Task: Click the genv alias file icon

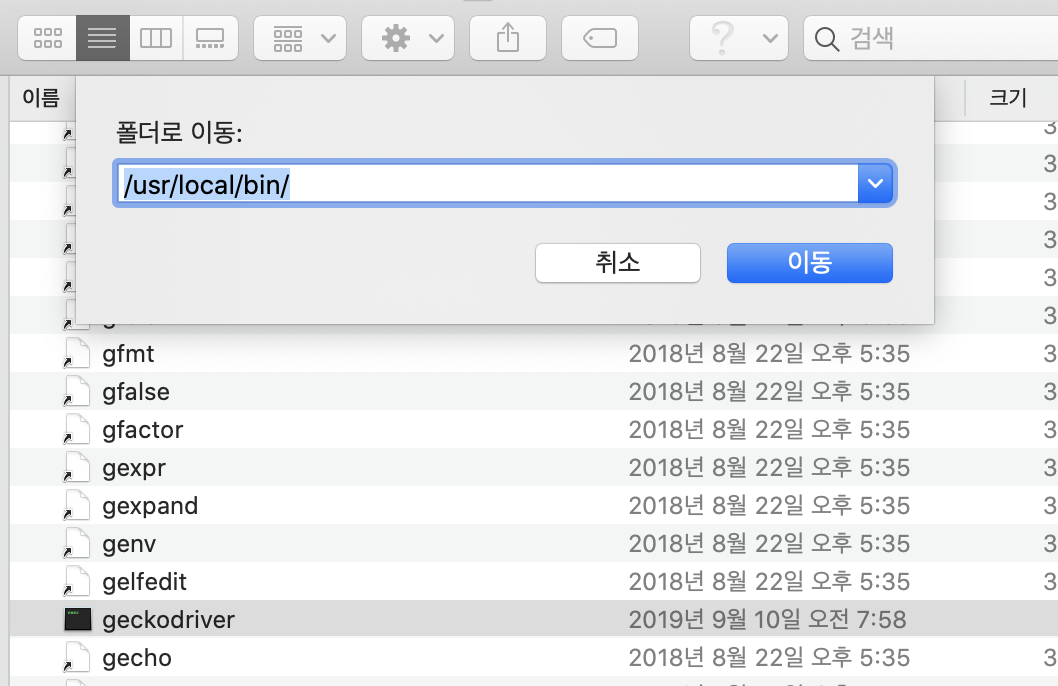Action: click(x=77, y=543)
